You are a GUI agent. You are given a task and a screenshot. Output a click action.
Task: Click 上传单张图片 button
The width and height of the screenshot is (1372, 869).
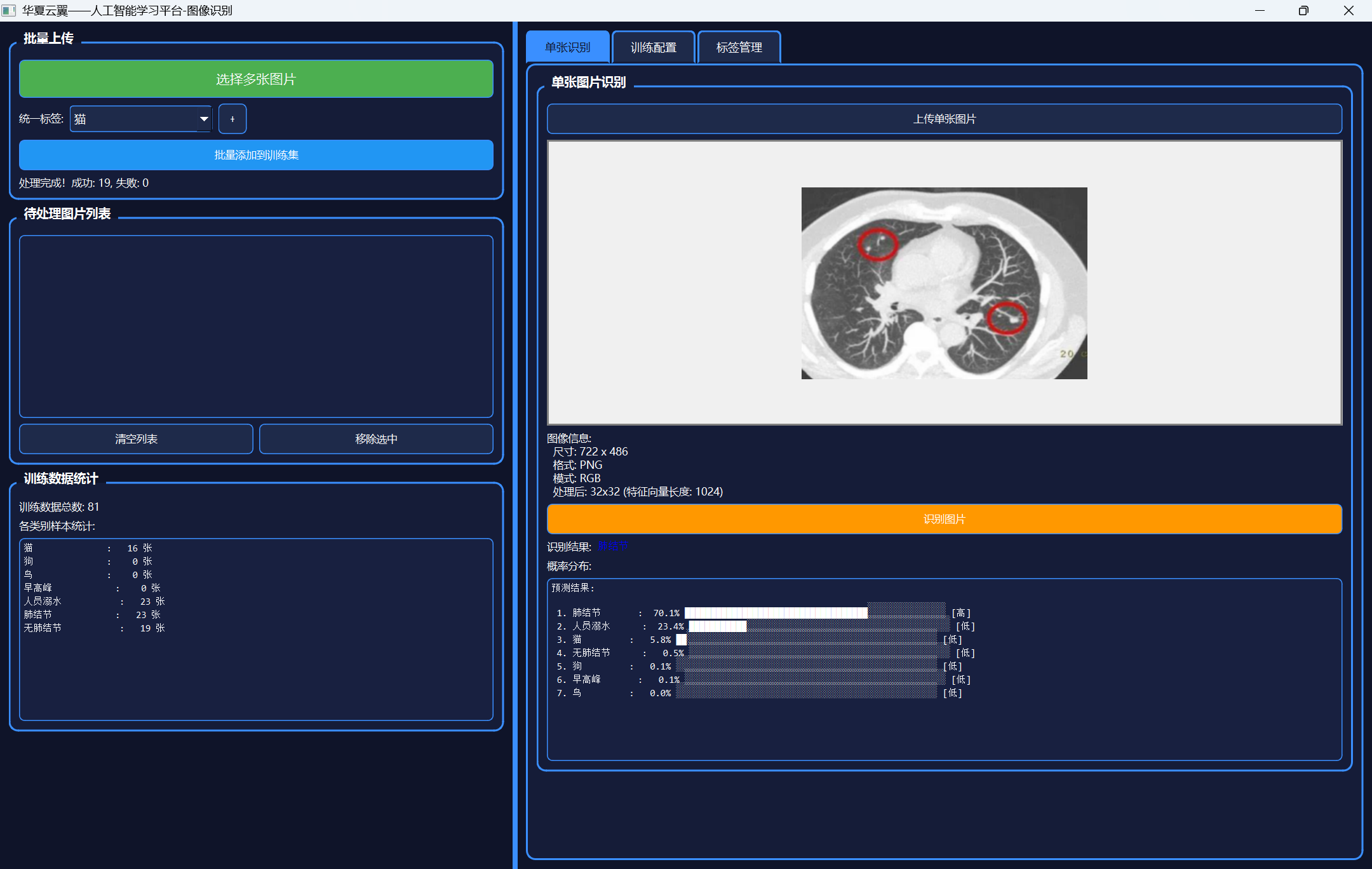pos(944,119)
